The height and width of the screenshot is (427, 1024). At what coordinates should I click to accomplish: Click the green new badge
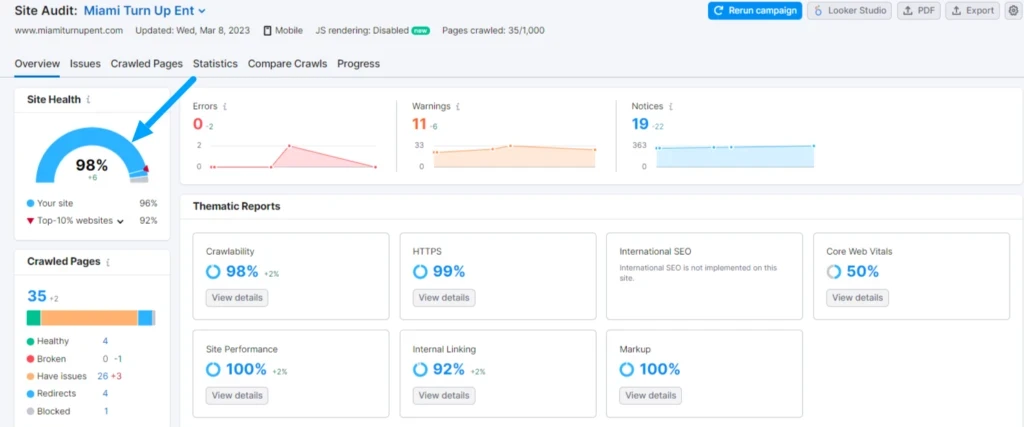[421, 31]
